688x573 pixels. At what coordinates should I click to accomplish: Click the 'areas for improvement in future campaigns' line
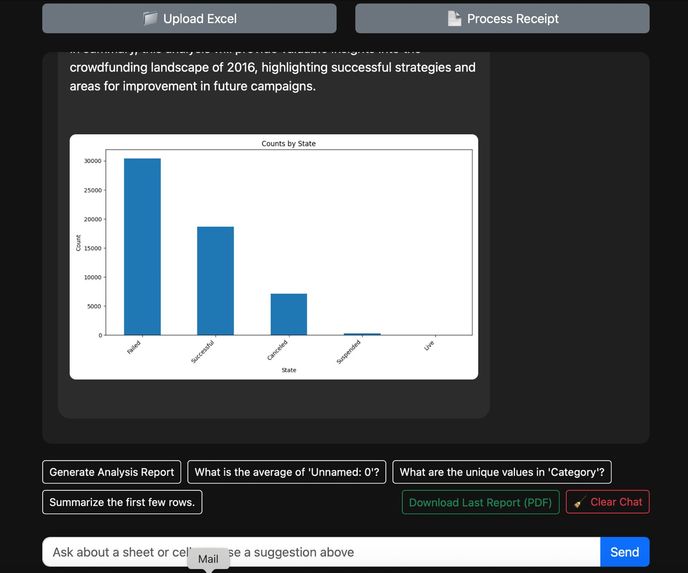192,86
